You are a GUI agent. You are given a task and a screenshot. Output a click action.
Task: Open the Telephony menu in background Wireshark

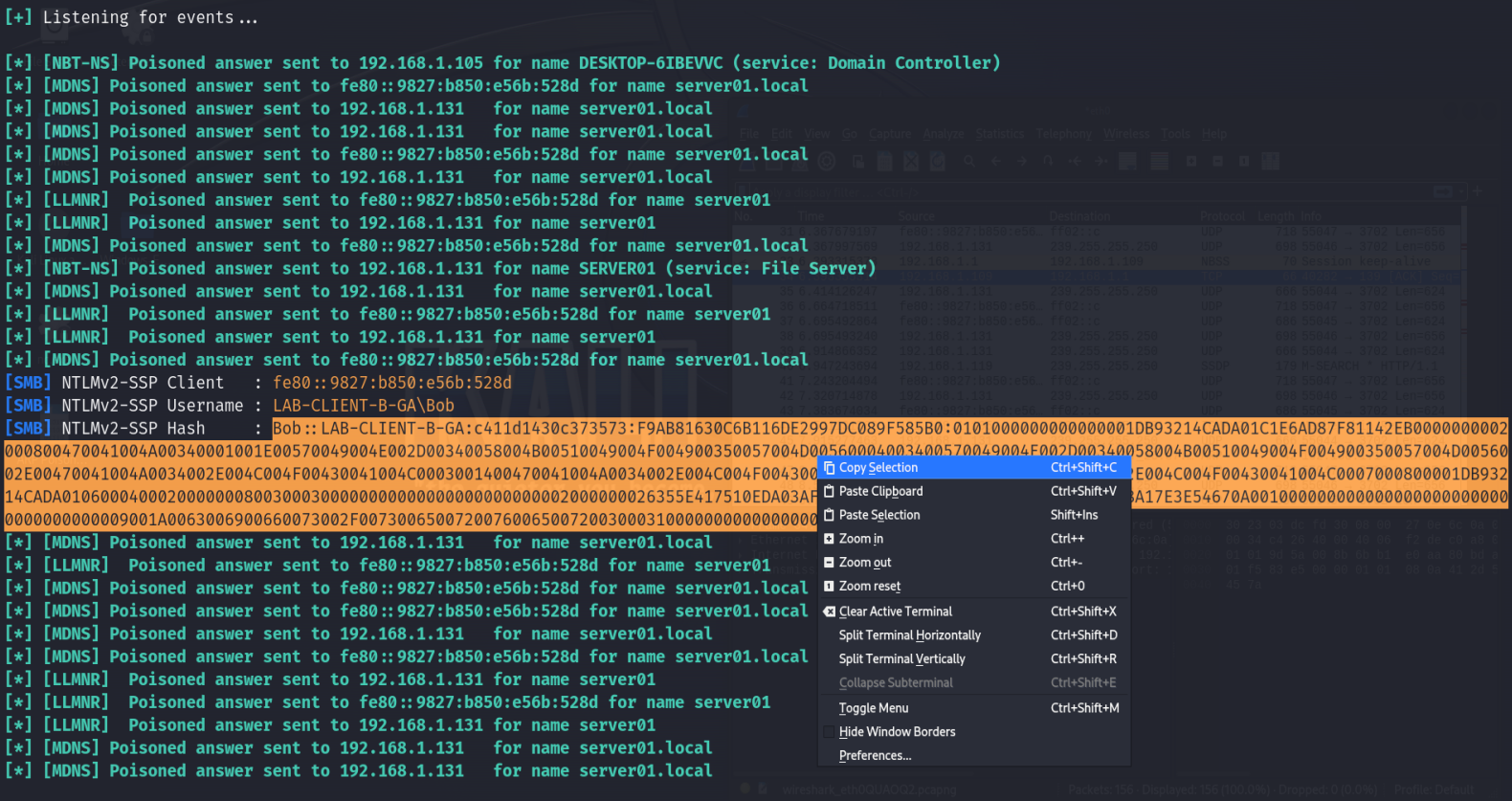tap(1064, 134)
